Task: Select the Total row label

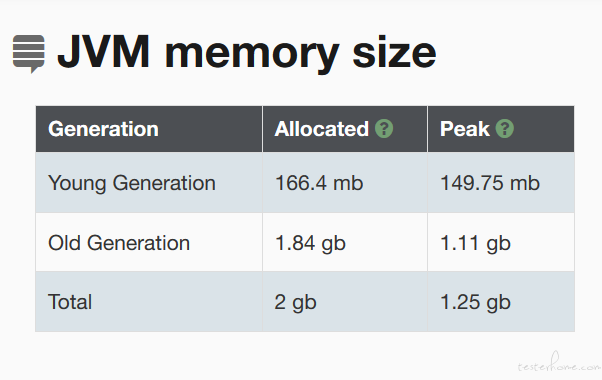Action: click(x=70, y=302)
